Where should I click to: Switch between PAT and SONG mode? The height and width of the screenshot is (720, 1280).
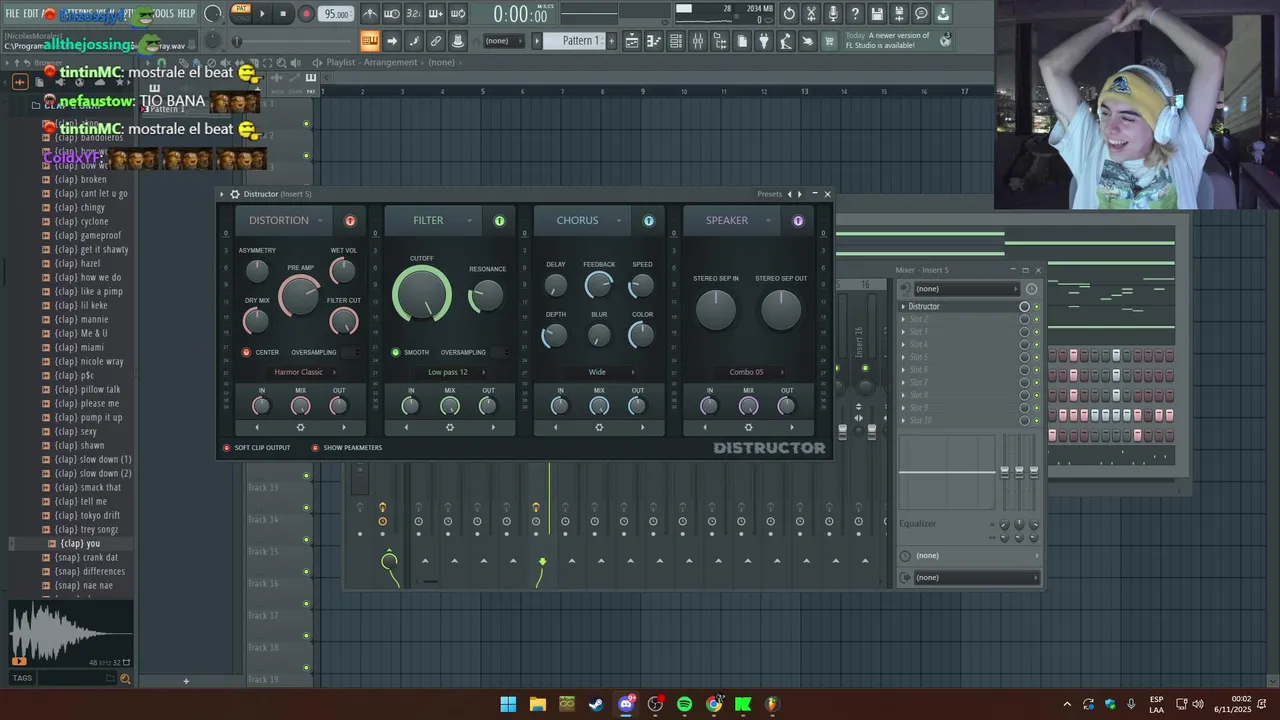click(x=240, y=14)
